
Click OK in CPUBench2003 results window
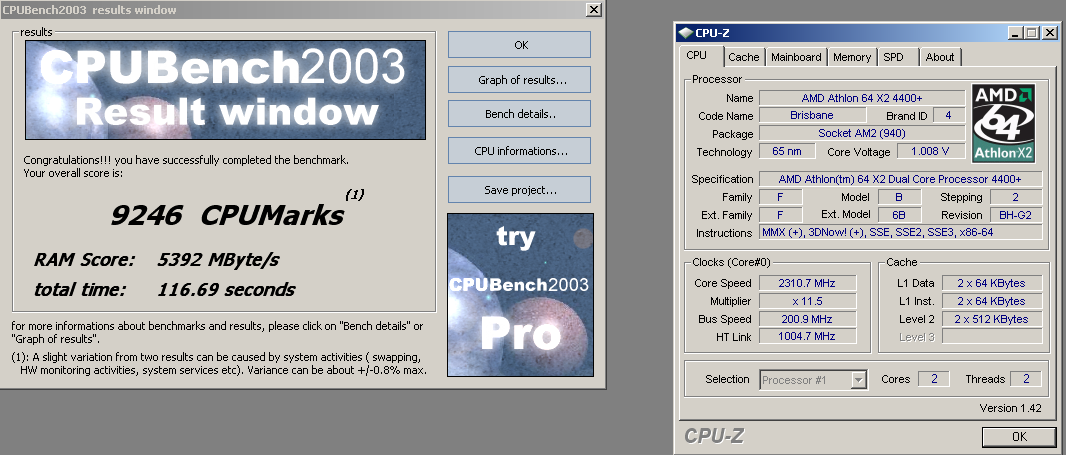[x=519, y=45]
